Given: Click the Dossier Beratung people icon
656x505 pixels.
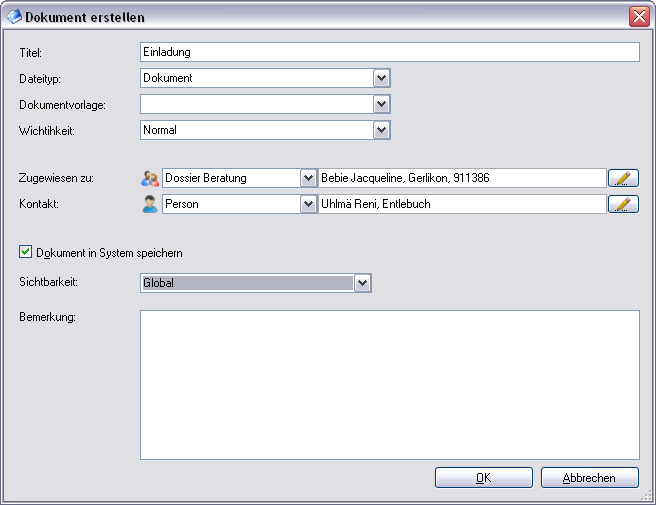Looking at the screenshot, I should 150,178.
